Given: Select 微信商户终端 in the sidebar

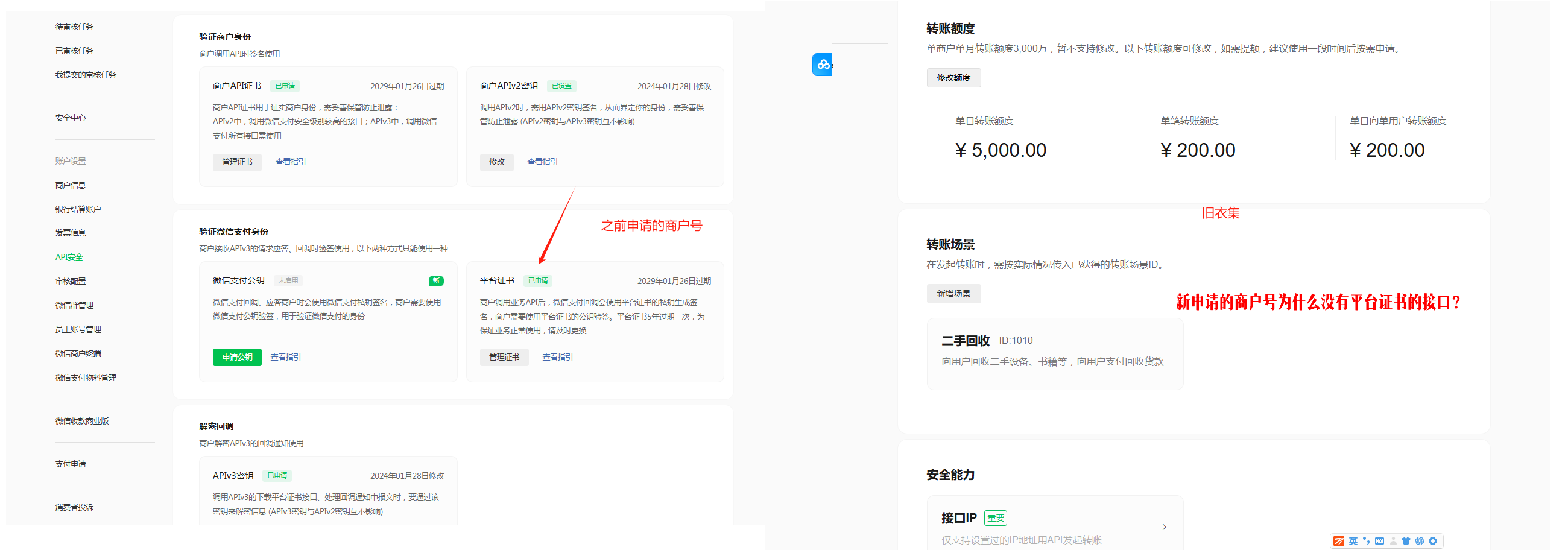Looking at the screenshot, I should click(78, 353).
